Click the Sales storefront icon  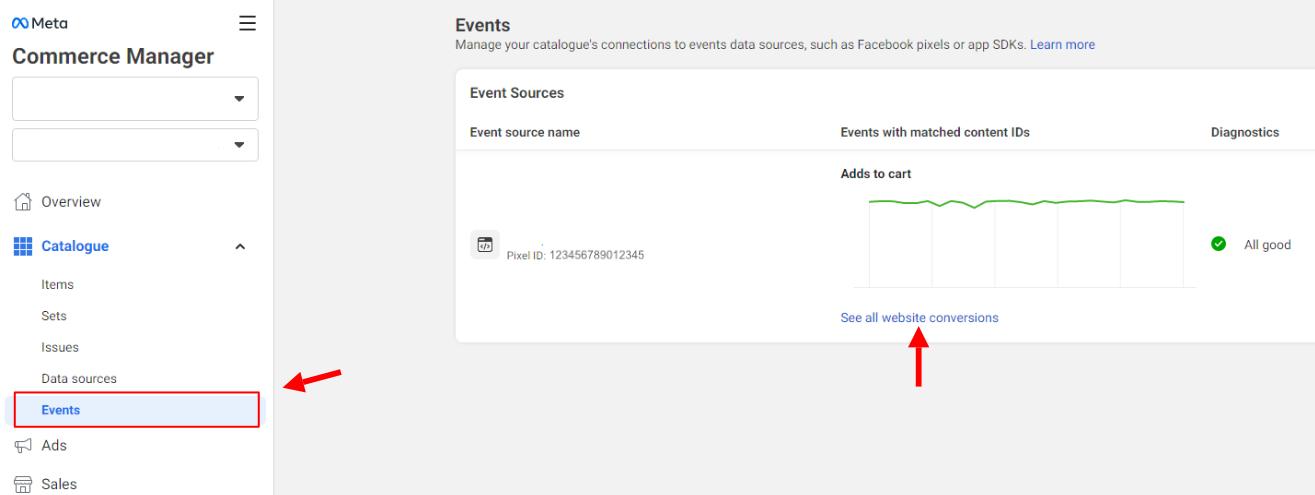point(23,485)
